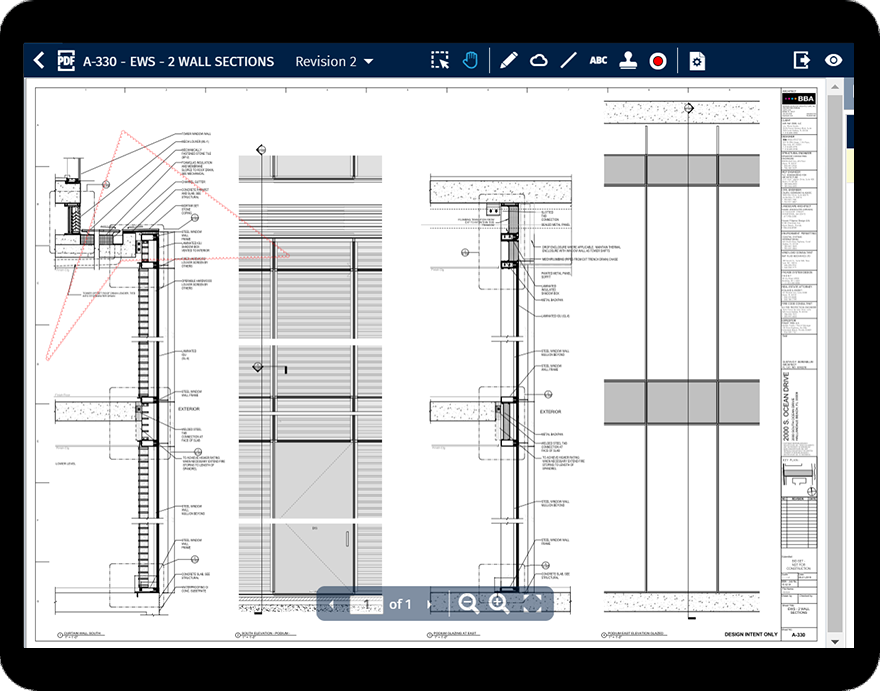Select the straight line annotation tool
This screenshot has height=691, width=880.
pyautogui.click(x=568, y=60)
